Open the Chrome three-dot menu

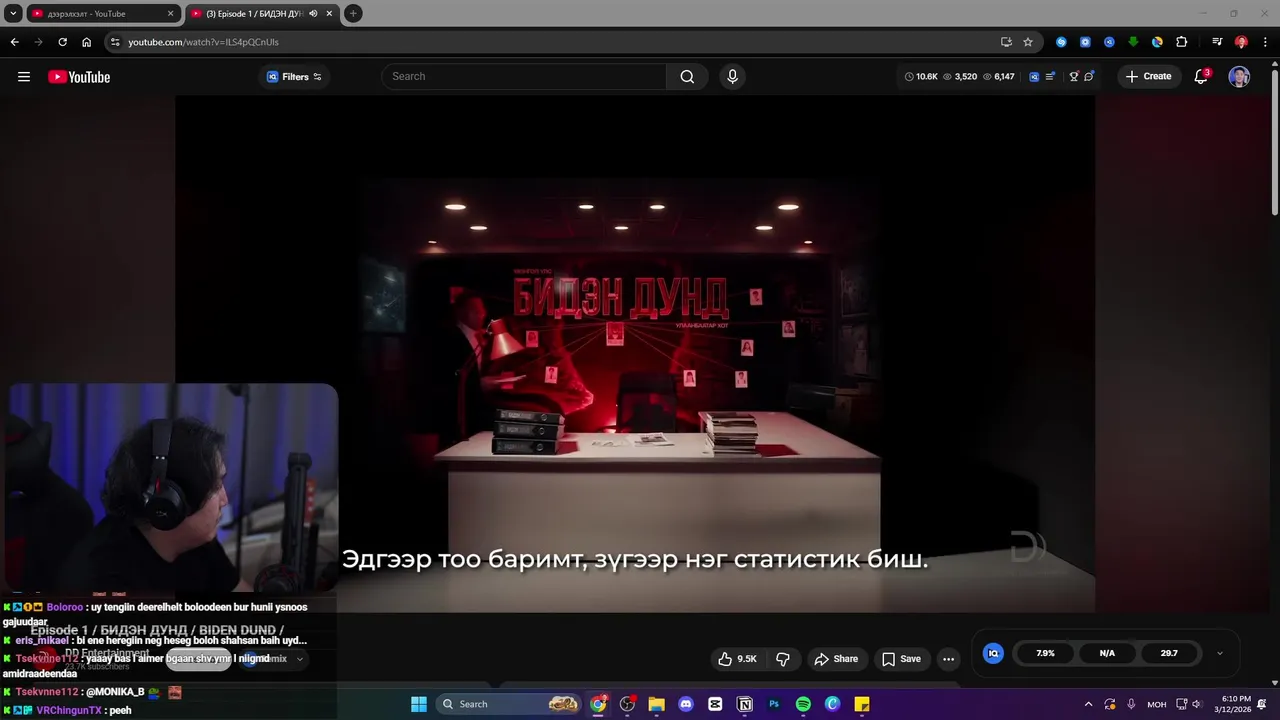pyautogui.click(x=1265, y=42)
